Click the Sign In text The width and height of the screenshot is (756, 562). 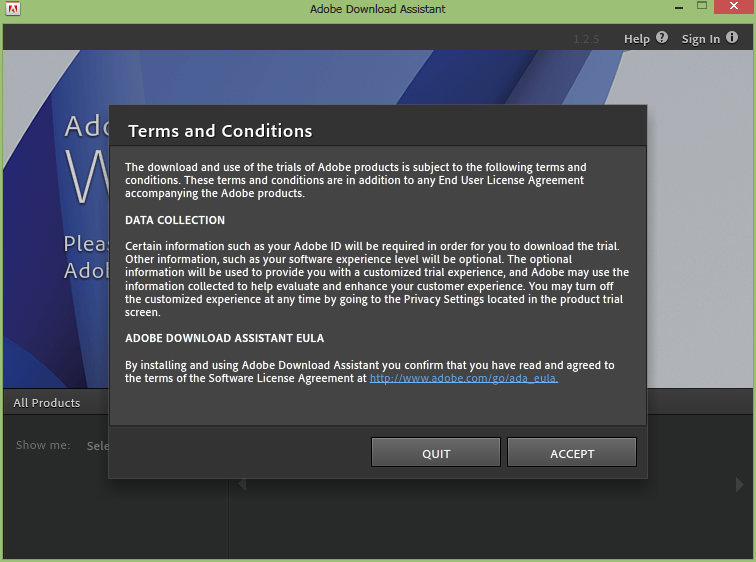701,39
